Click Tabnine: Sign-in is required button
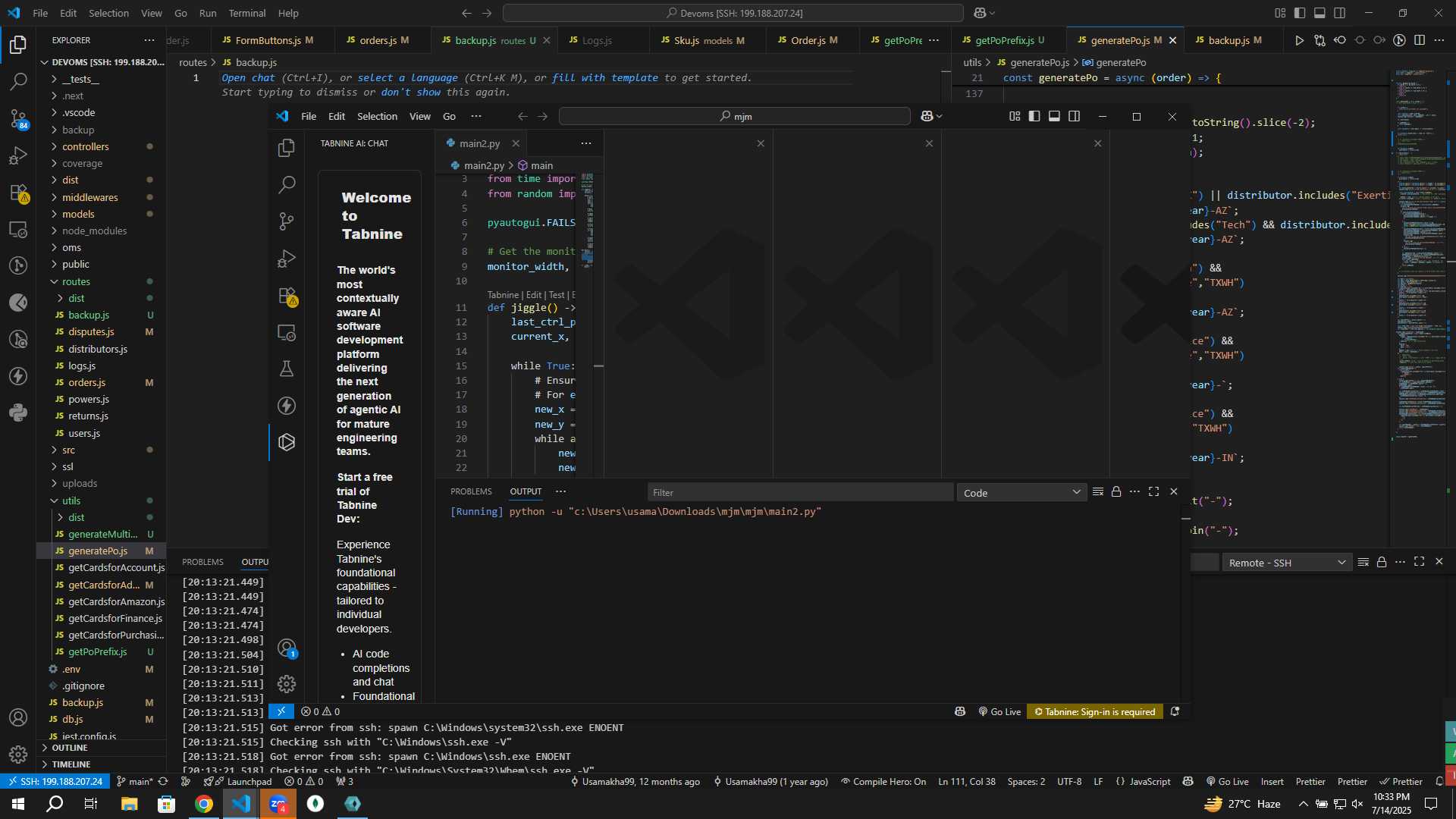The image size is (1456, 819). 1095,712
